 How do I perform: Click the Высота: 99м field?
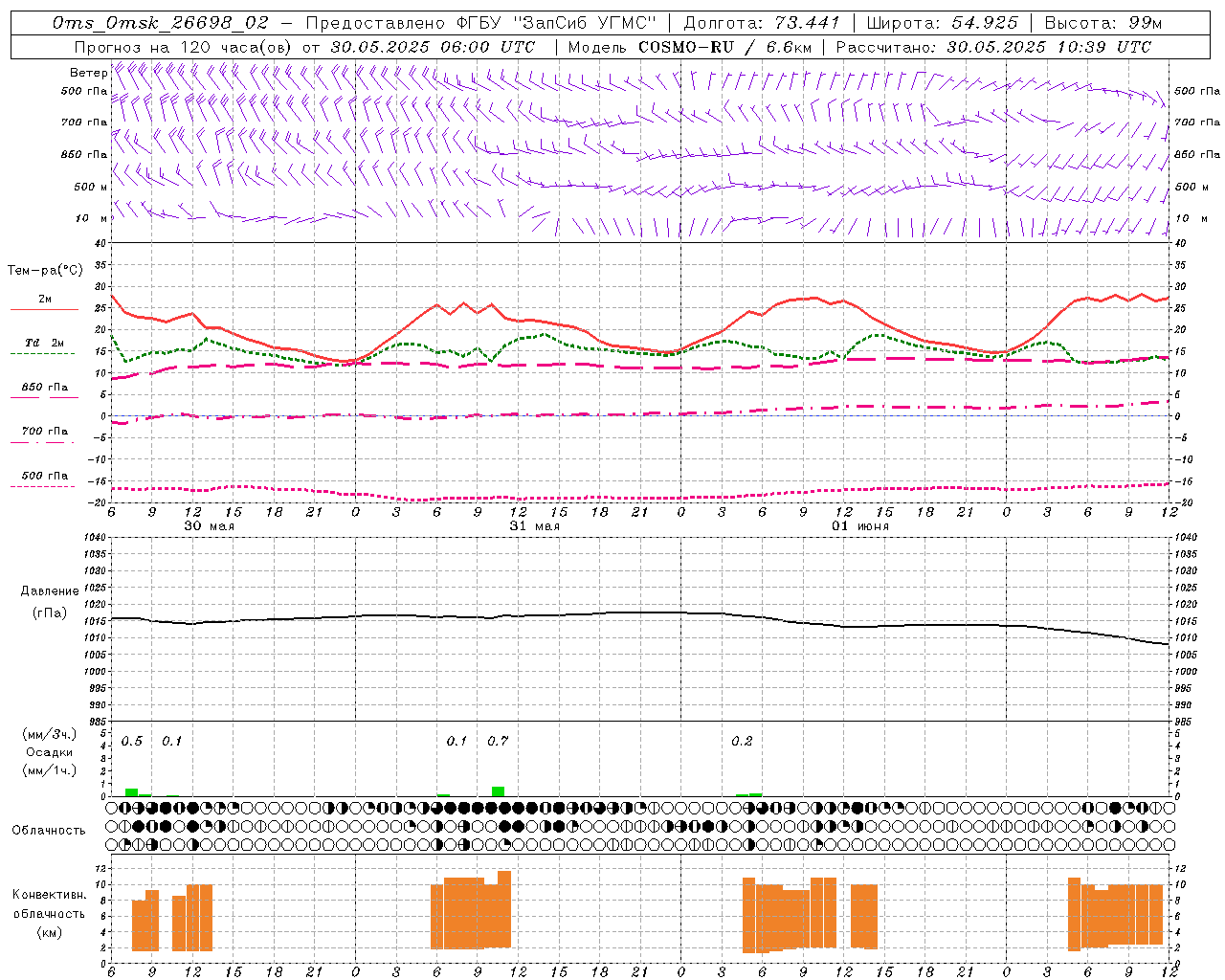coord(1103,23)
